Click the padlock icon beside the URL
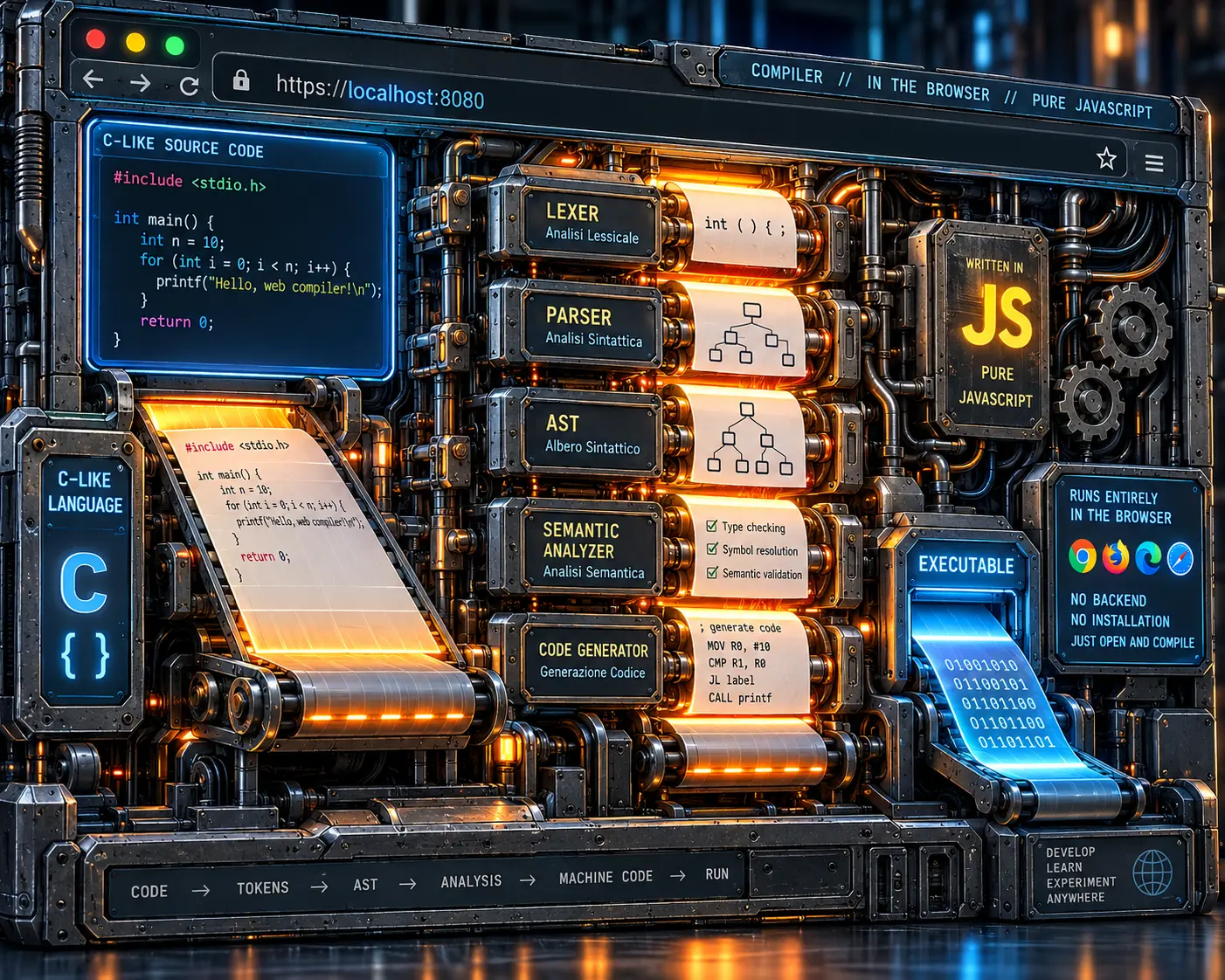Screen dimensions: 1225x980 pos(241,81)
